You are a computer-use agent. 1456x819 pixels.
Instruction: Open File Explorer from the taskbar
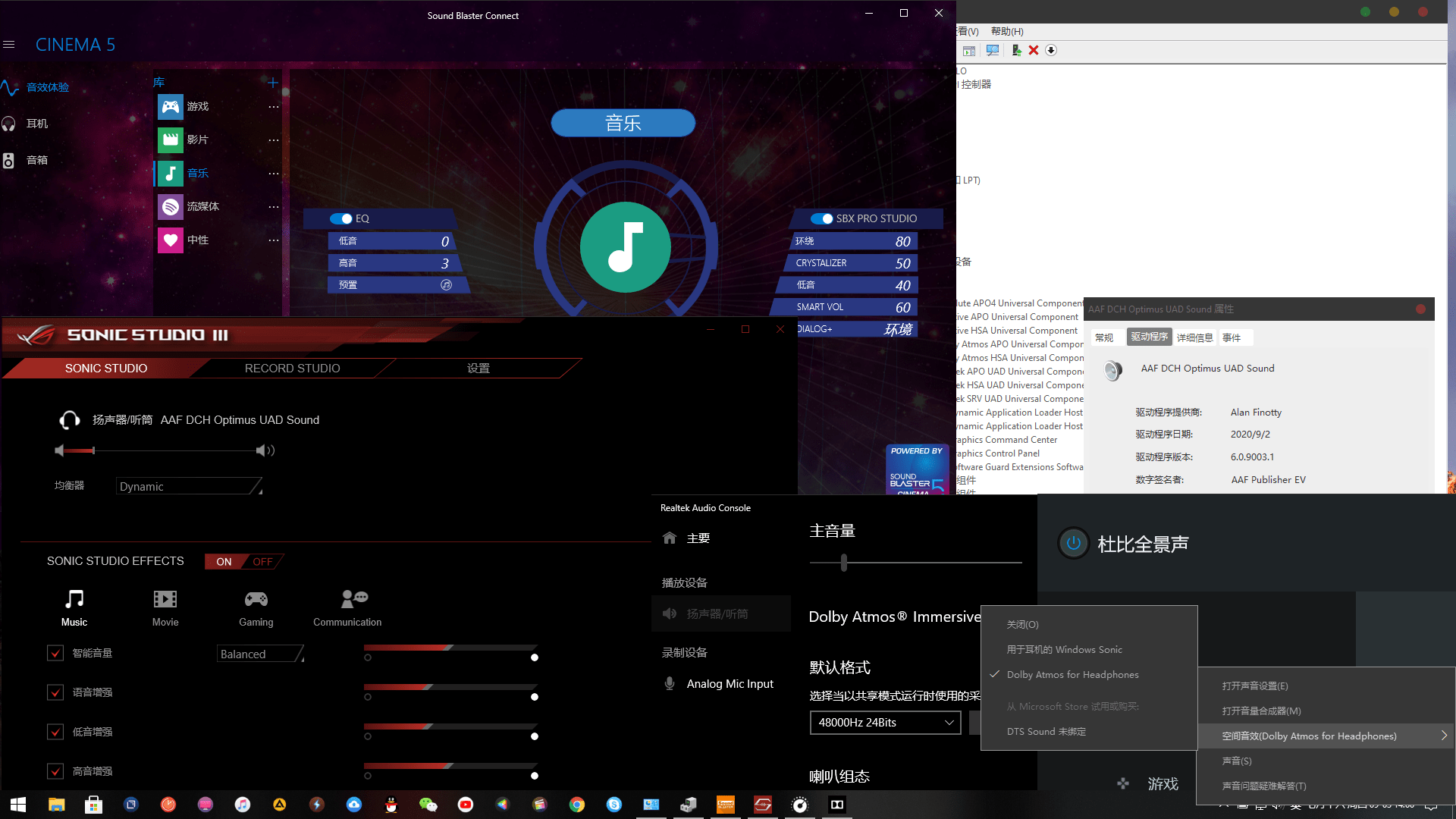56,805
